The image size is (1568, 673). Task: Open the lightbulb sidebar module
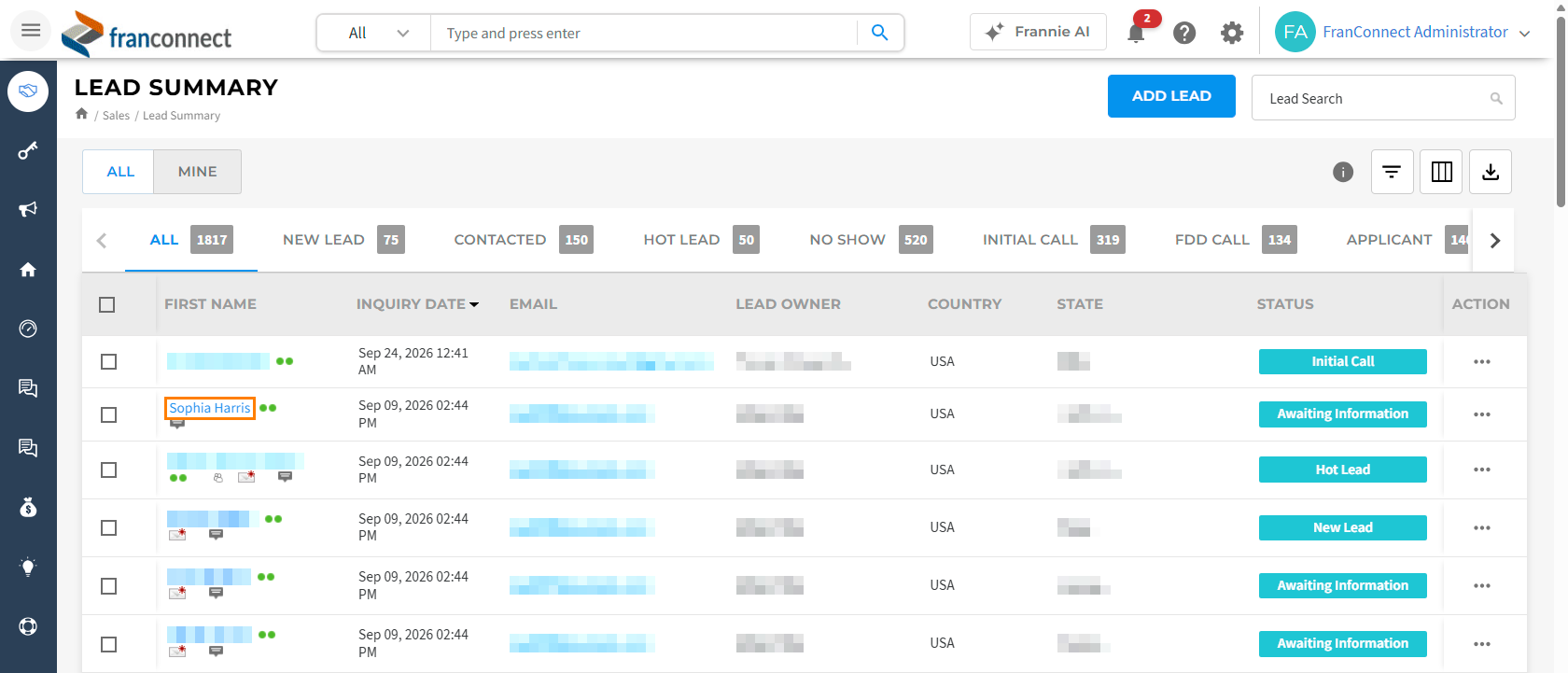28,567
